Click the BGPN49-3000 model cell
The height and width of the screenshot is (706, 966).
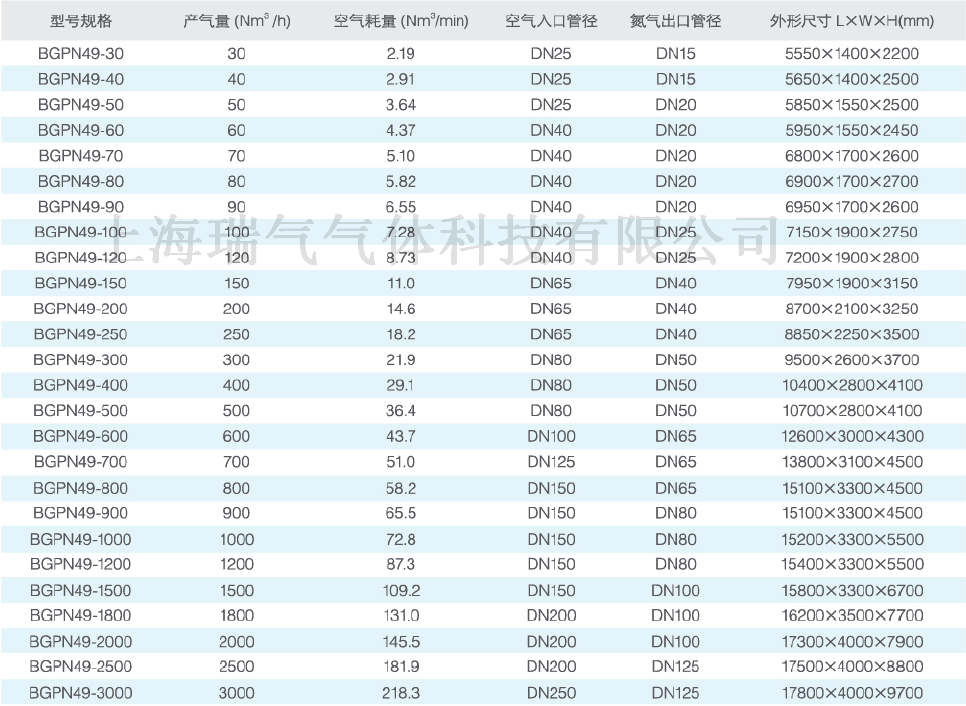coord(81,692)
